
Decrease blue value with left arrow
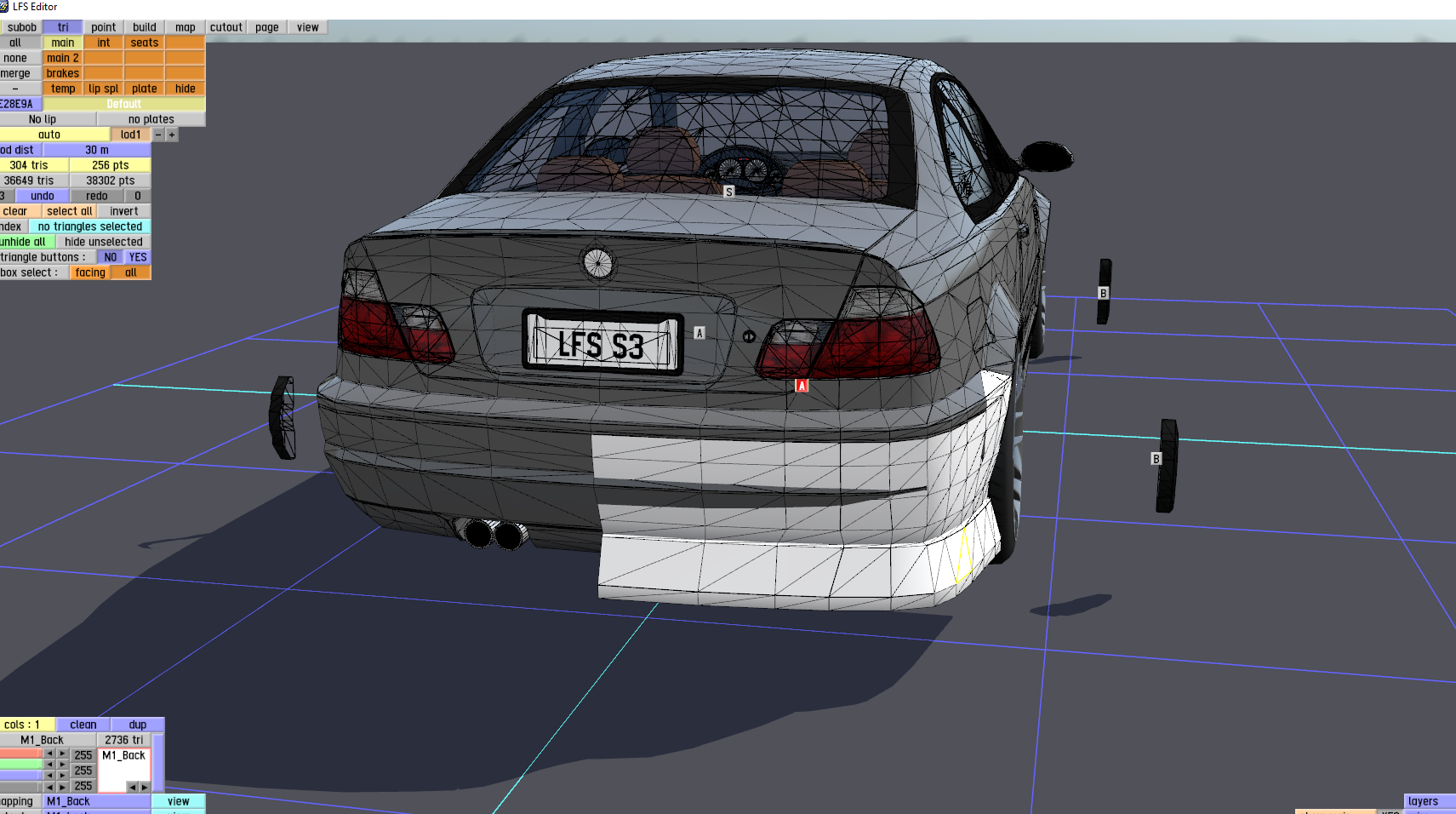click(49, 776)
